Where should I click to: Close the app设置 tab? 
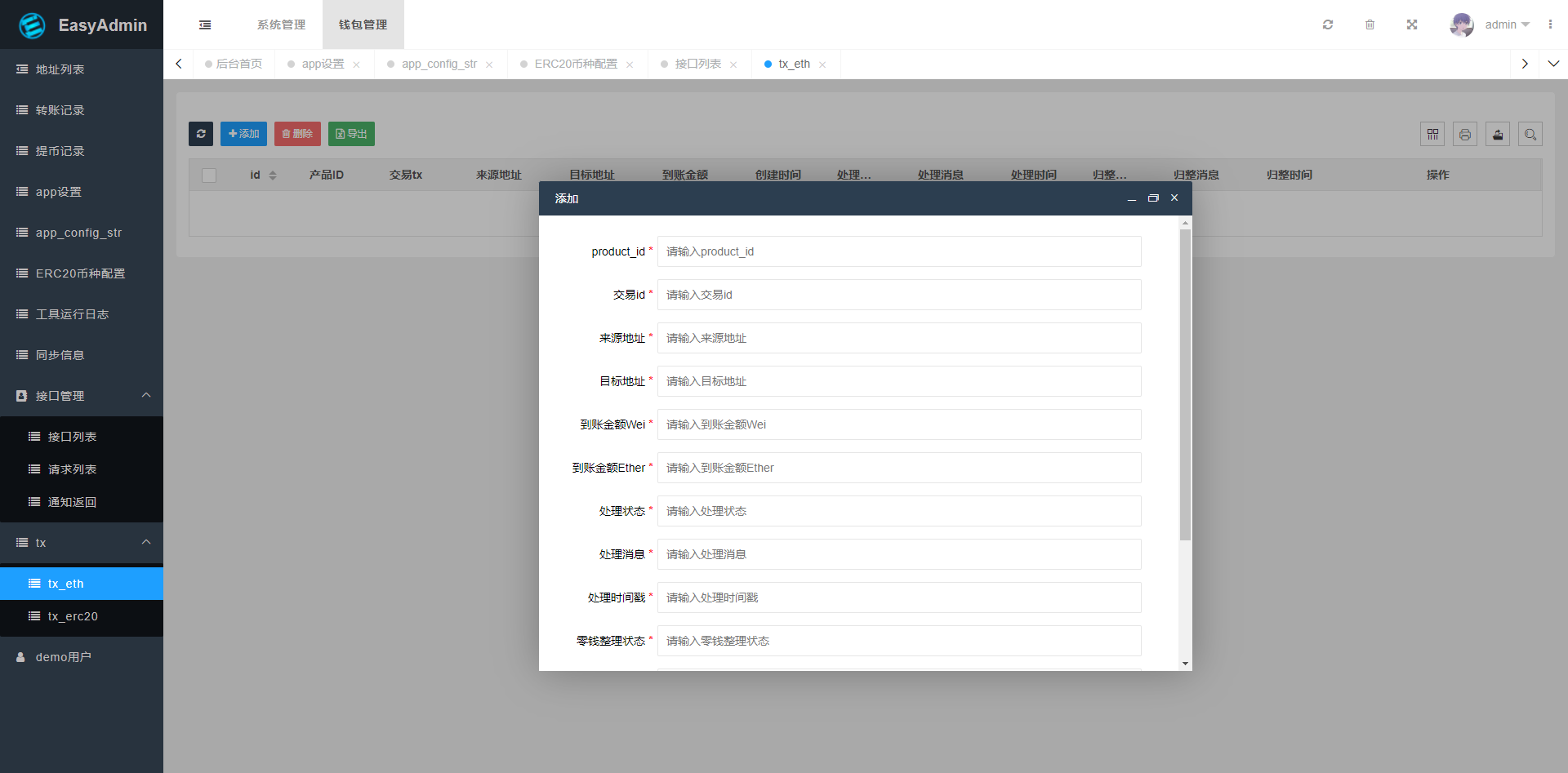point(356,64)
